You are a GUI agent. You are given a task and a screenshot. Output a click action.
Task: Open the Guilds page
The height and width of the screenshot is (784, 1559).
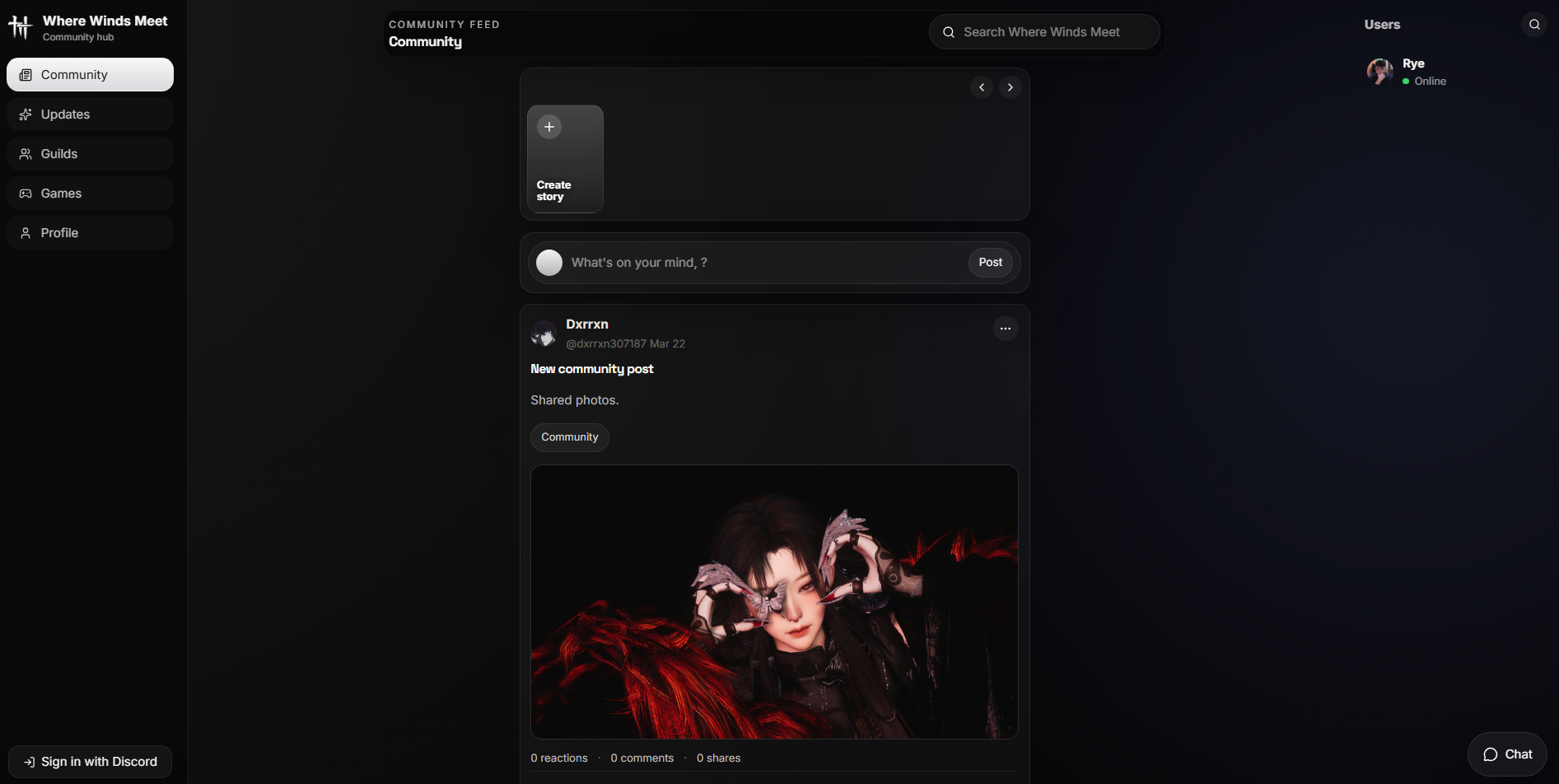90,154
